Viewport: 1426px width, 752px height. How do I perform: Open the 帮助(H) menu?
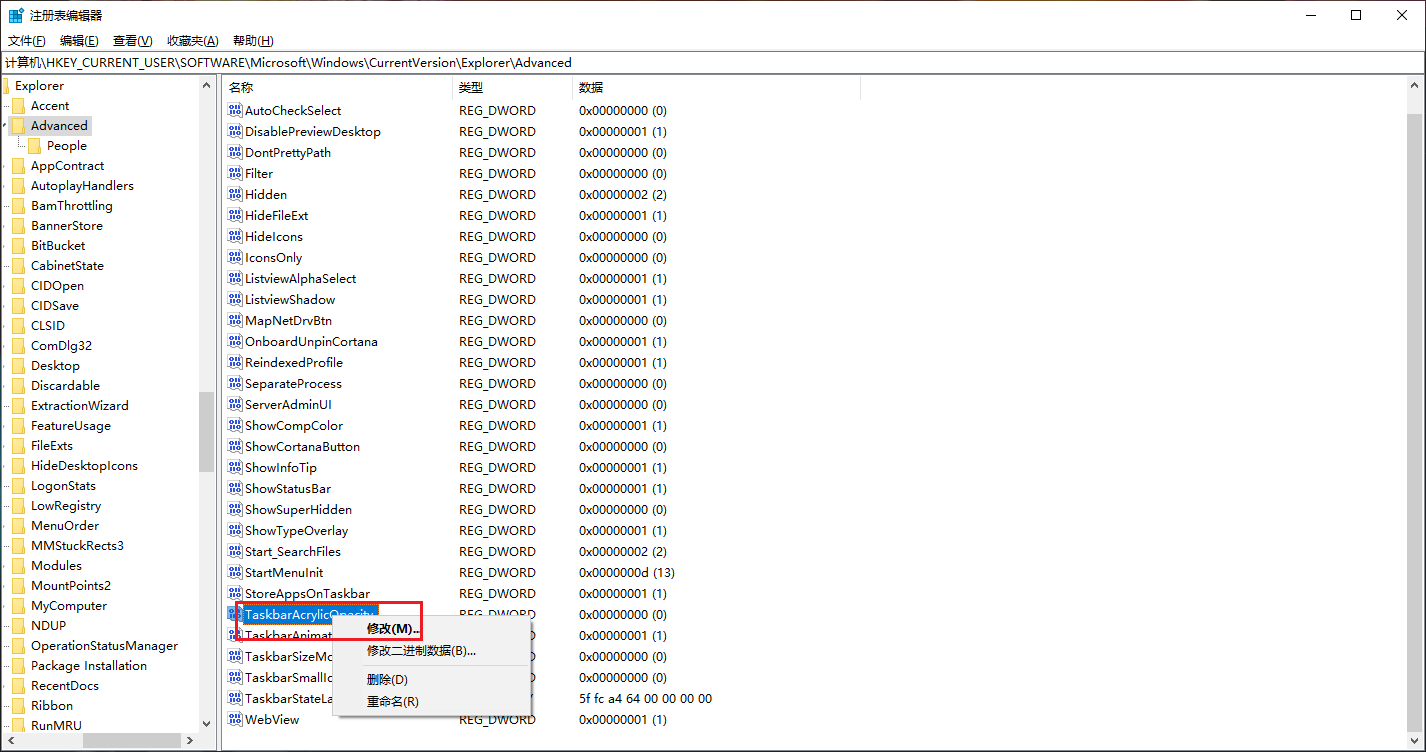coord(253,41)
